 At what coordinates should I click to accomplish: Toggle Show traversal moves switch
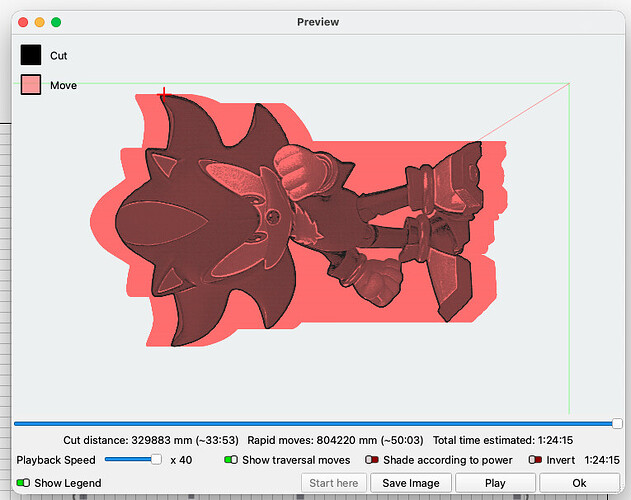pos(231,459)
